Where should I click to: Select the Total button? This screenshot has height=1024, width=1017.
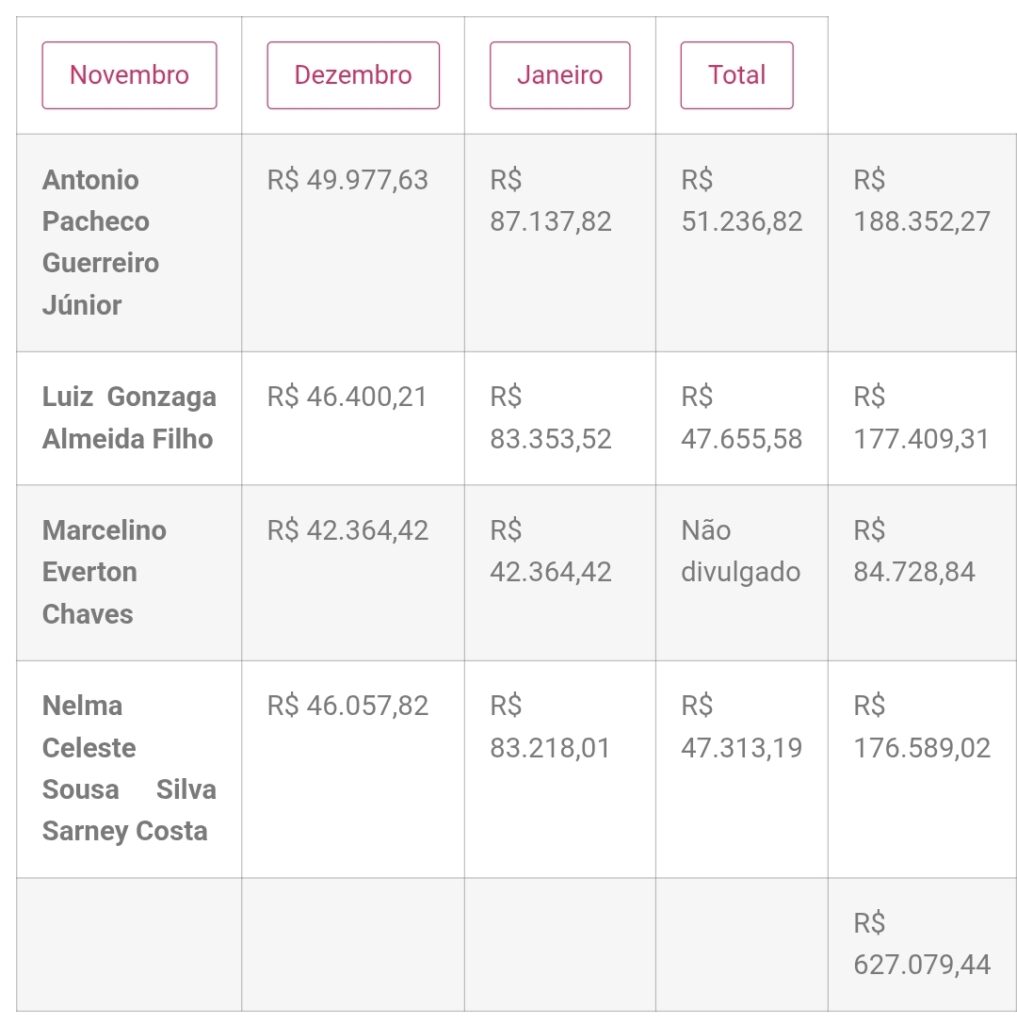pos(737,75)
